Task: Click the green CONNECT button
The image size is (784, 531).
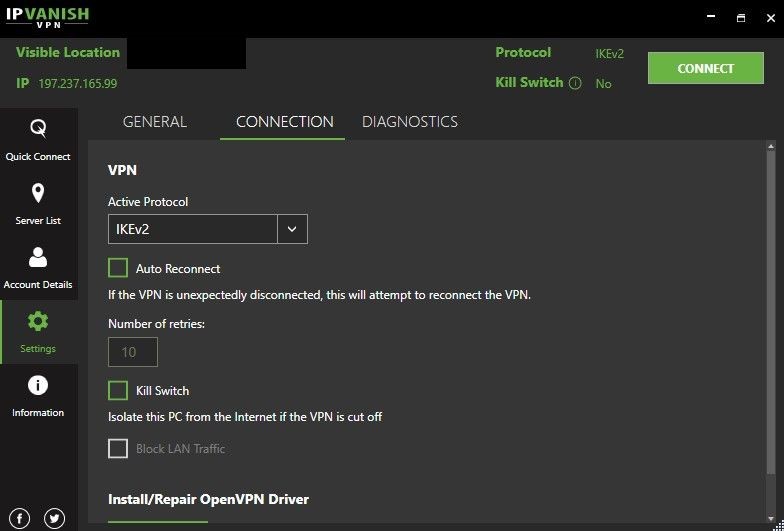Action: tap(706, 68)
